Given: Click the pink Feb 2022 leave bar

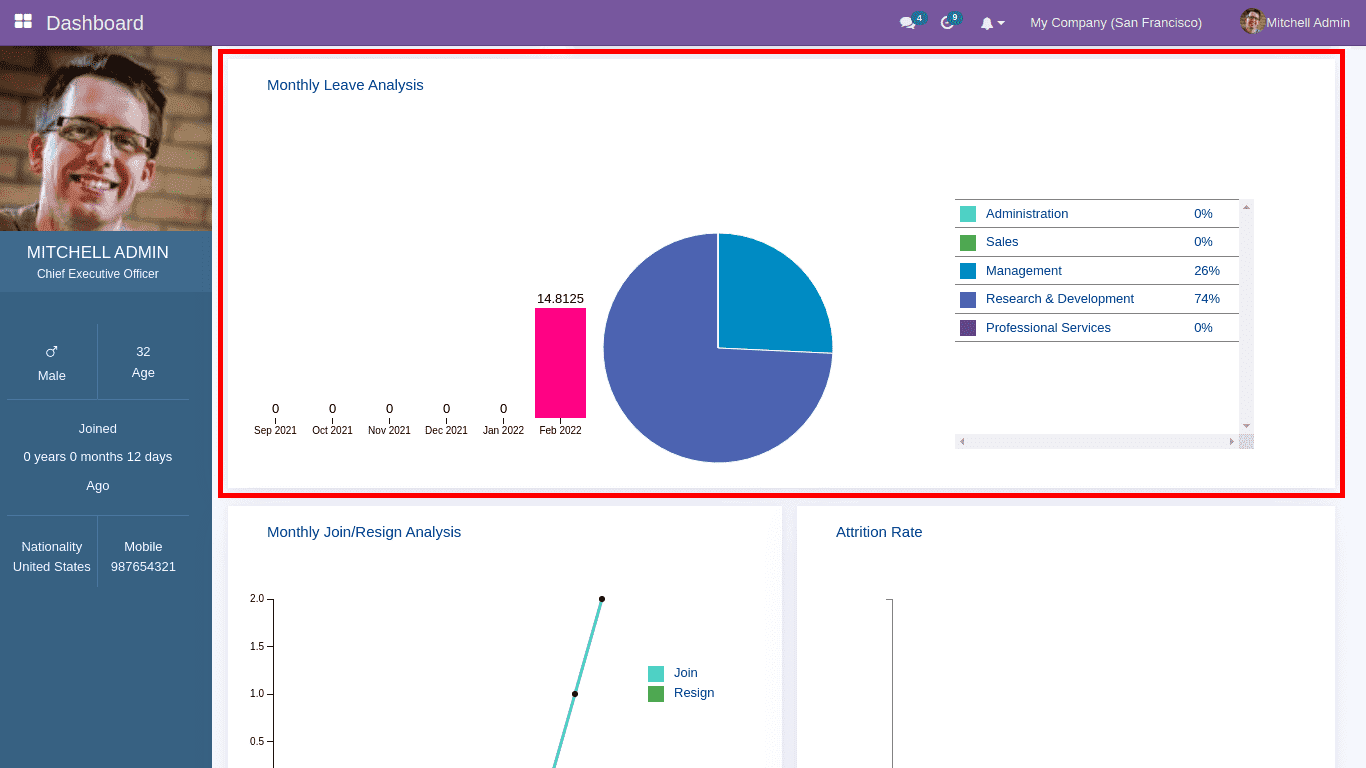Looking at the screenshot, I should [560, 363].
